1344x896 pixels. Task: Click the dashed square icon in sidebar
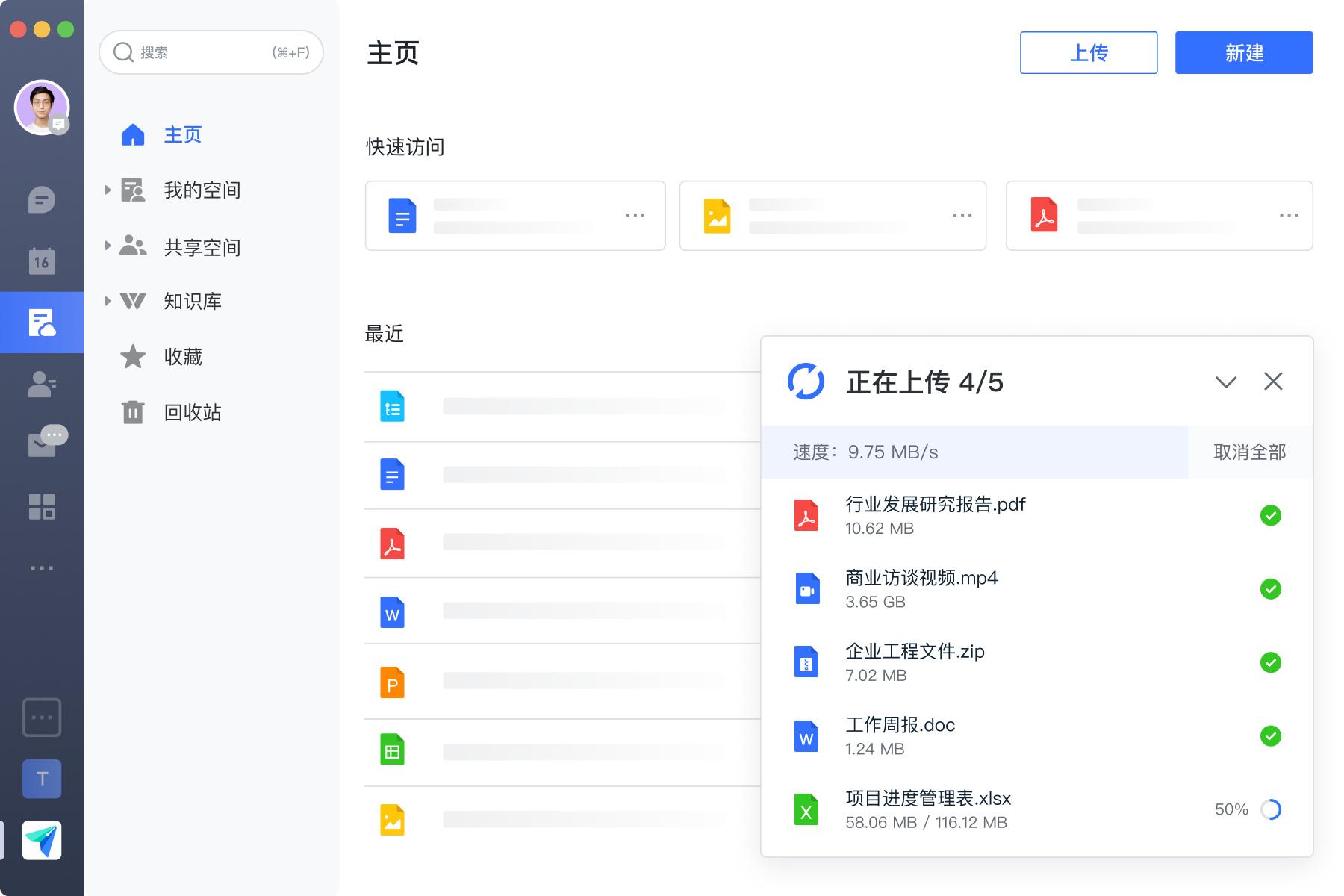[42, 718]
